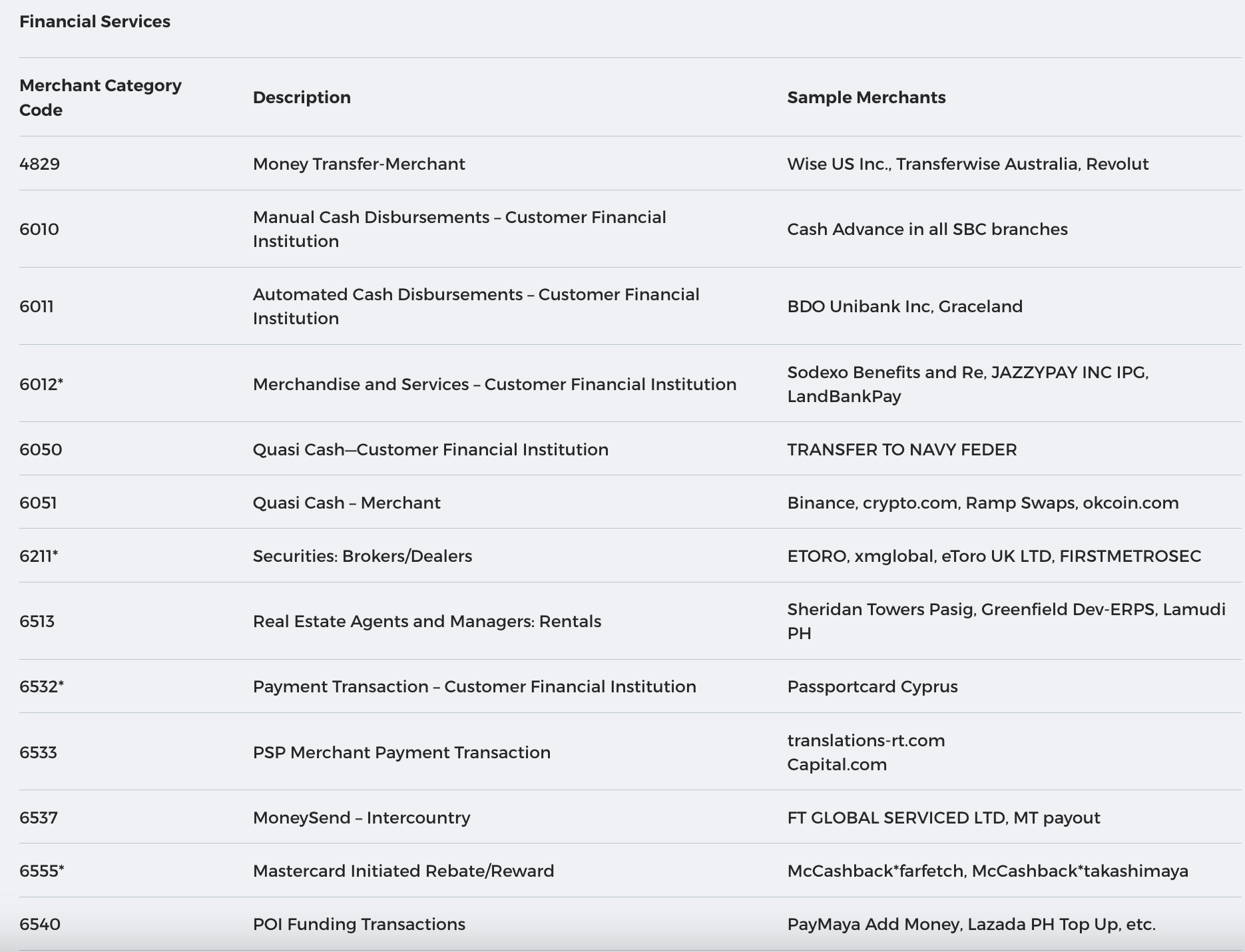Click 'Sodexo Benefits and Re, JAZZYPAY' merchants cell

pyautogui.click(x=968, y=384)
